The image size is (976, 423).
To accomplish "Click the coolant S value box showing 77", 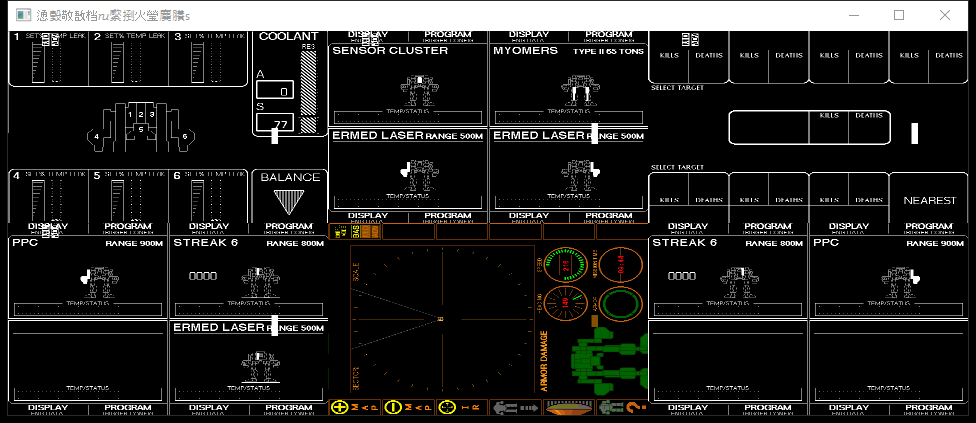I will [x=275, y=123].
